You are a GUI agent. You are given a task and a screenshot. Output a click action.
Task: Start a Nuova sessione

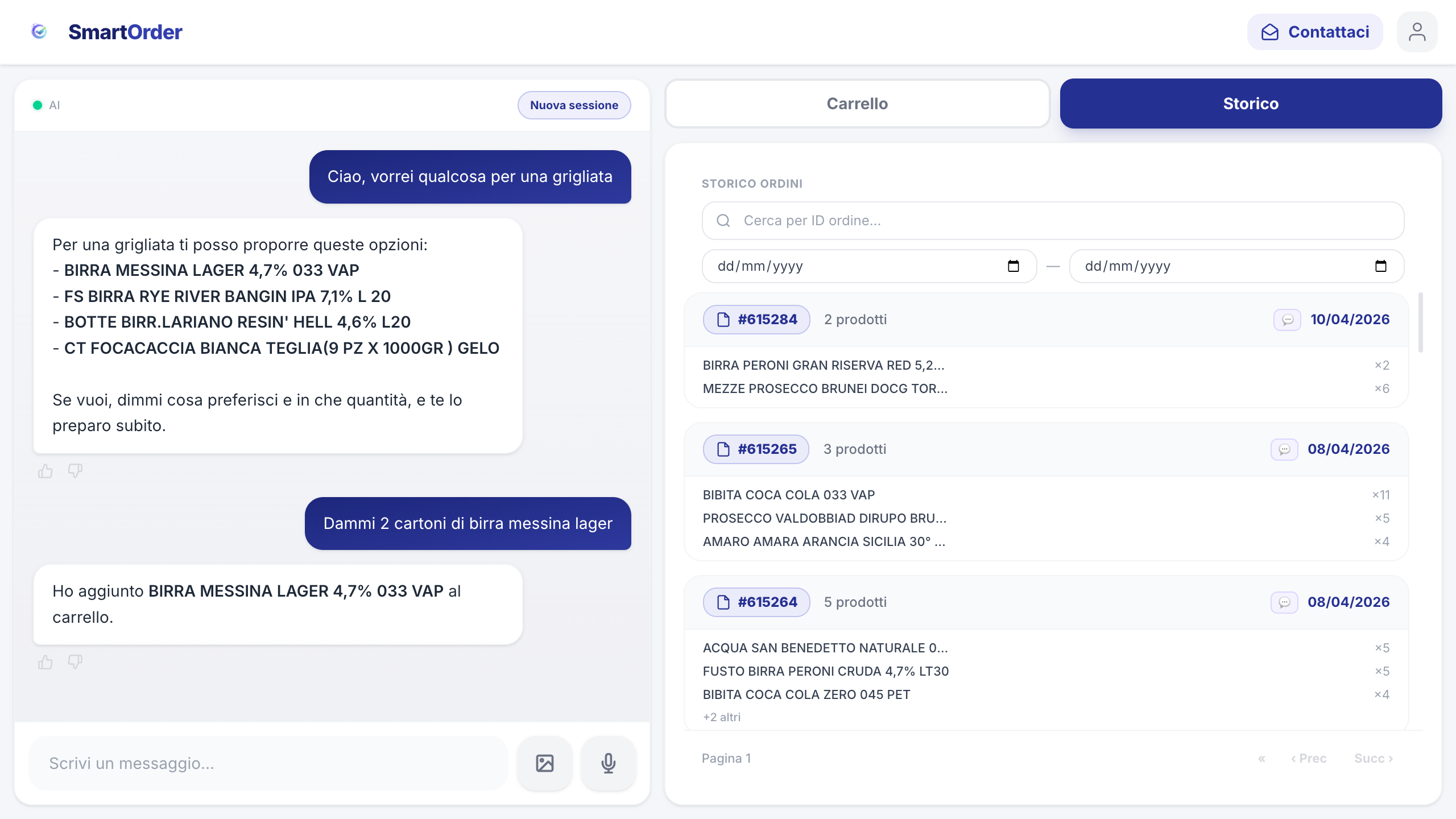point(574,105)
